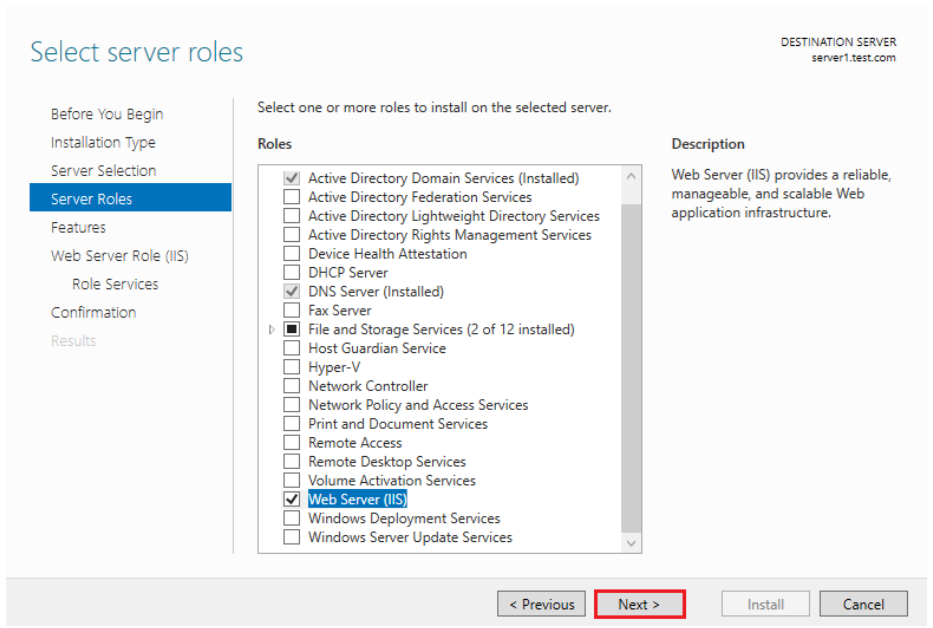The width and height of the screenshot is (933, 628).
Task: Uncheck the Web Server (IIS) checkbox
Action: pos(291,499)
